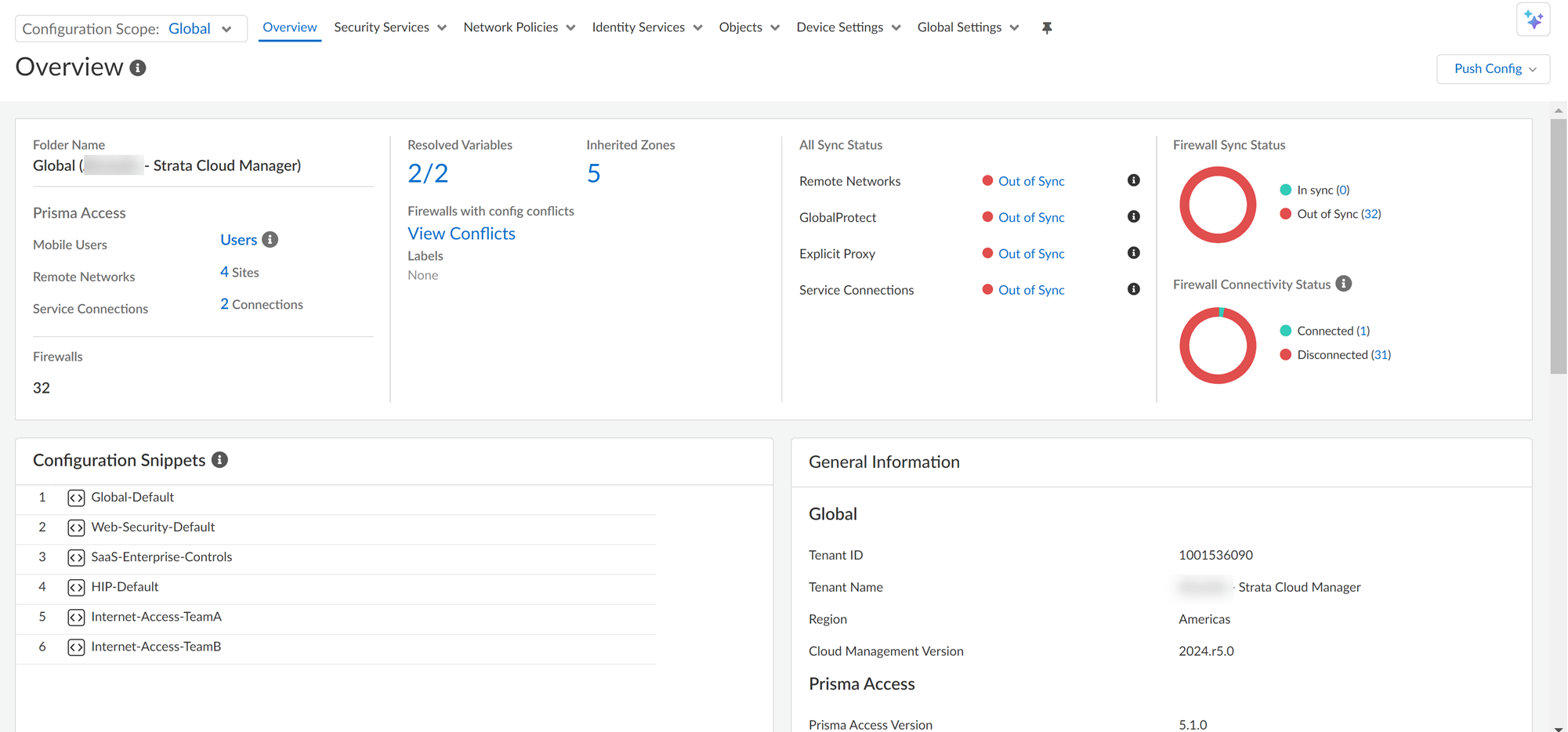The height and width of the screenshot is (732, 1568).
Task: Click info icon beside Mobile Users link
Action: point(270,240)
